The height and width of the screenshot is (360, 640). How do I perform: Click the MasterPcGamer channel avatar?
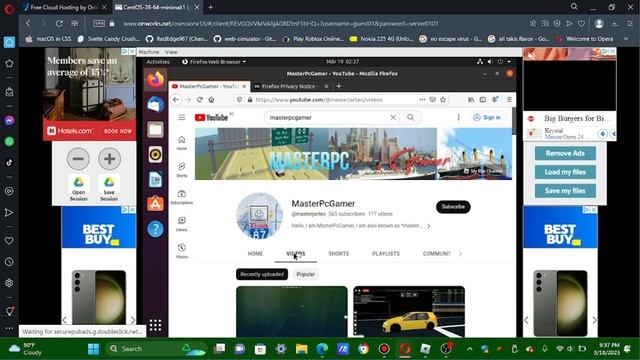[259, 216]
